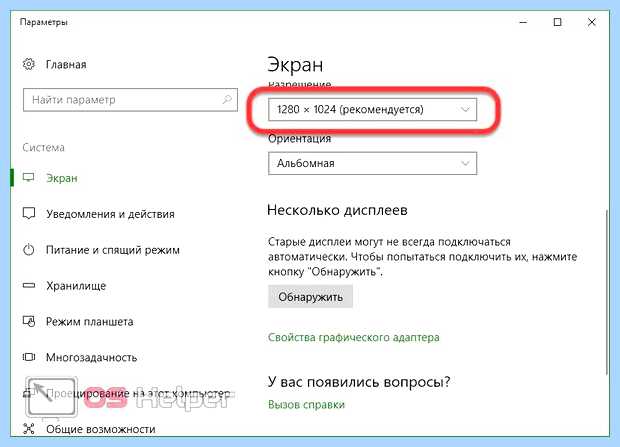Image resolution: width=620 pixels, height=447 pixels.
Task: Click the storage drive icon beside Хранилище
Action: tap(29, 285)
